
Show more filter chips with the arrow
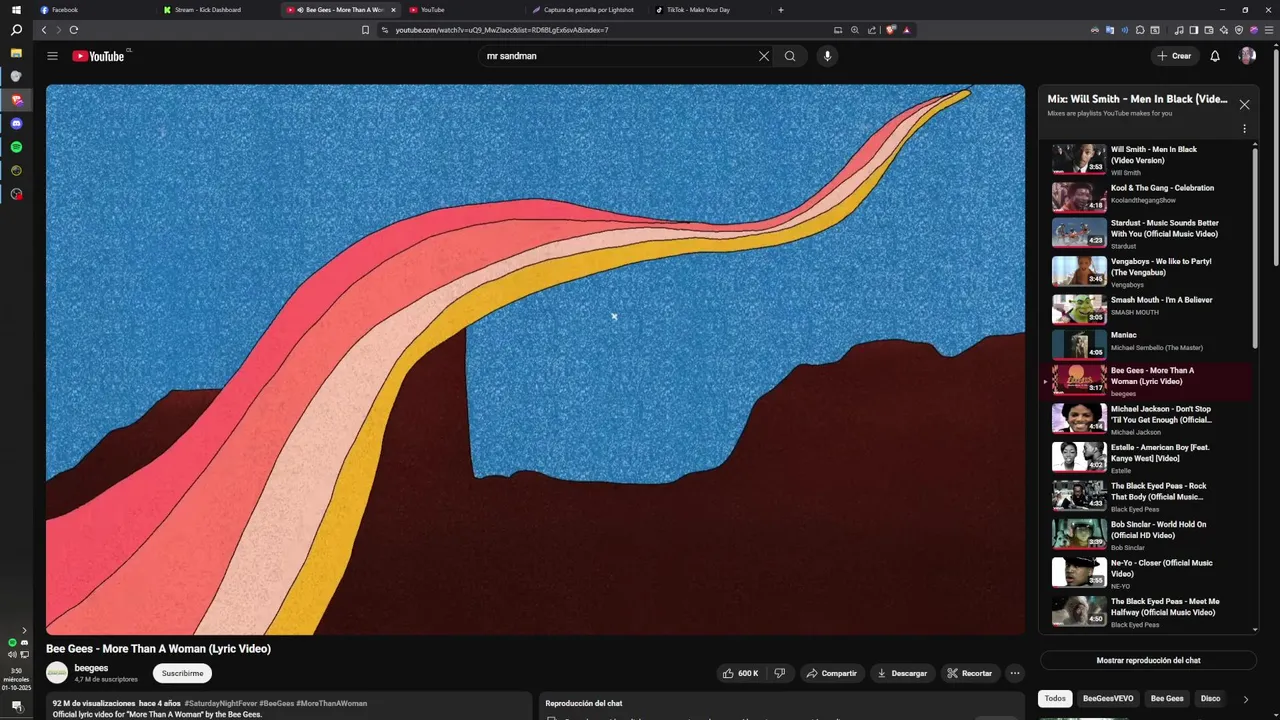[x=1245, y=699]
